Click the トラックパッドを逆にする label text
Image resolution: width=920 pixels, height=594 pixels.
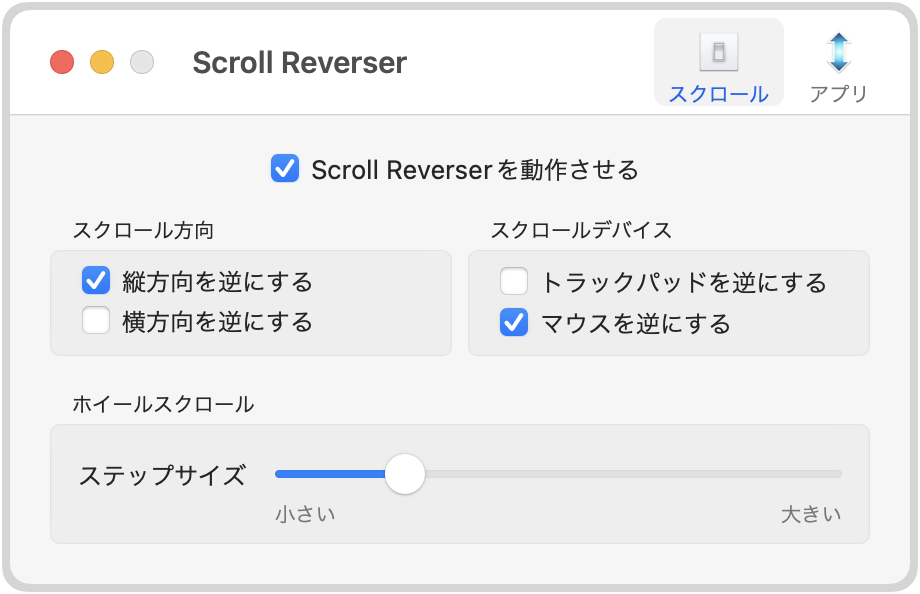coord(684,282)
